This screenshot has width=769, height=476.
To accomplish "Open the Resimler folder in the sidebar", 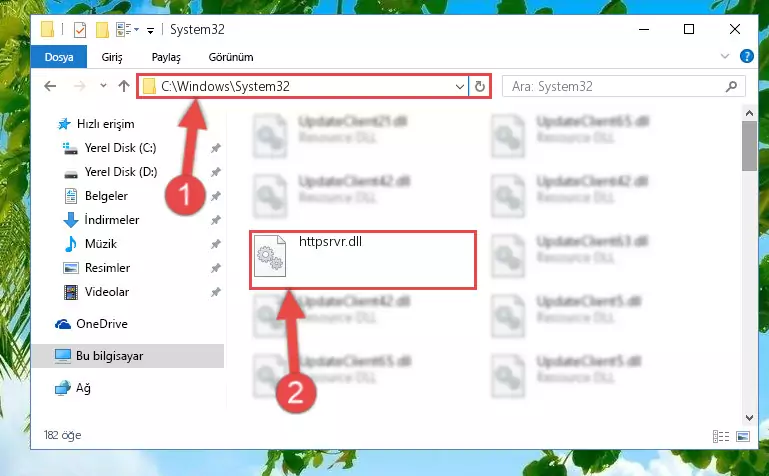I will point(107,268).
